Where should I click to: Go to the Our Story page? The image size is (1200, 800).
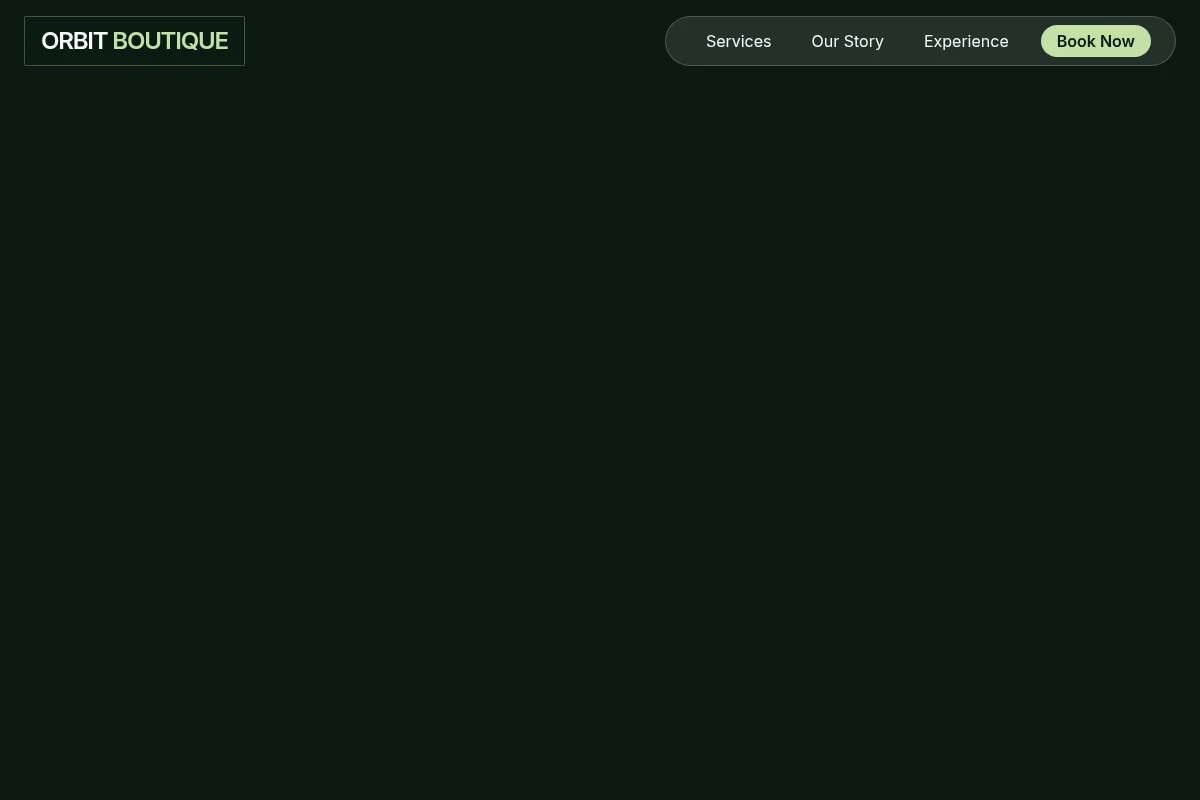click(847, 41)
